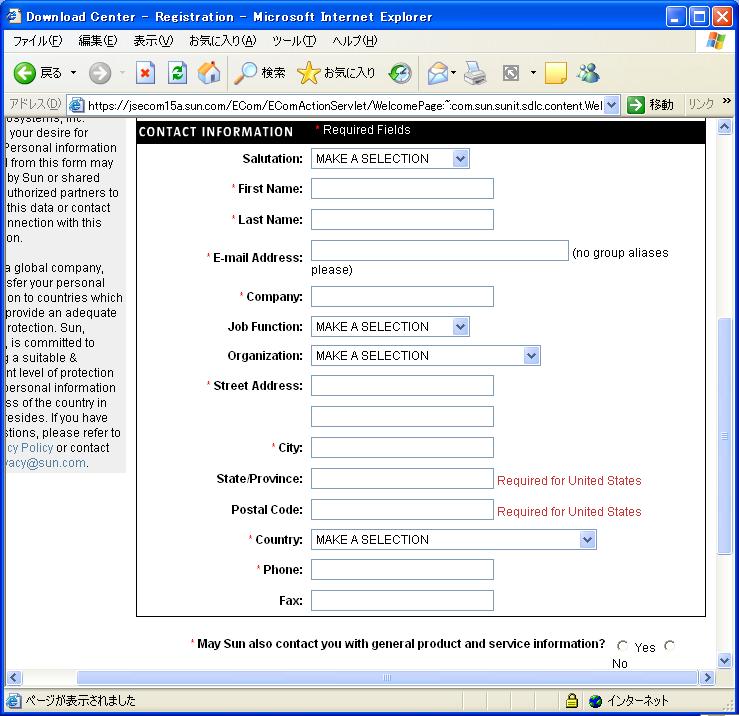Click the Phone input field
The width and height of the screenshot is (739, 716).
pyautogui.click(x=402, y=569)
